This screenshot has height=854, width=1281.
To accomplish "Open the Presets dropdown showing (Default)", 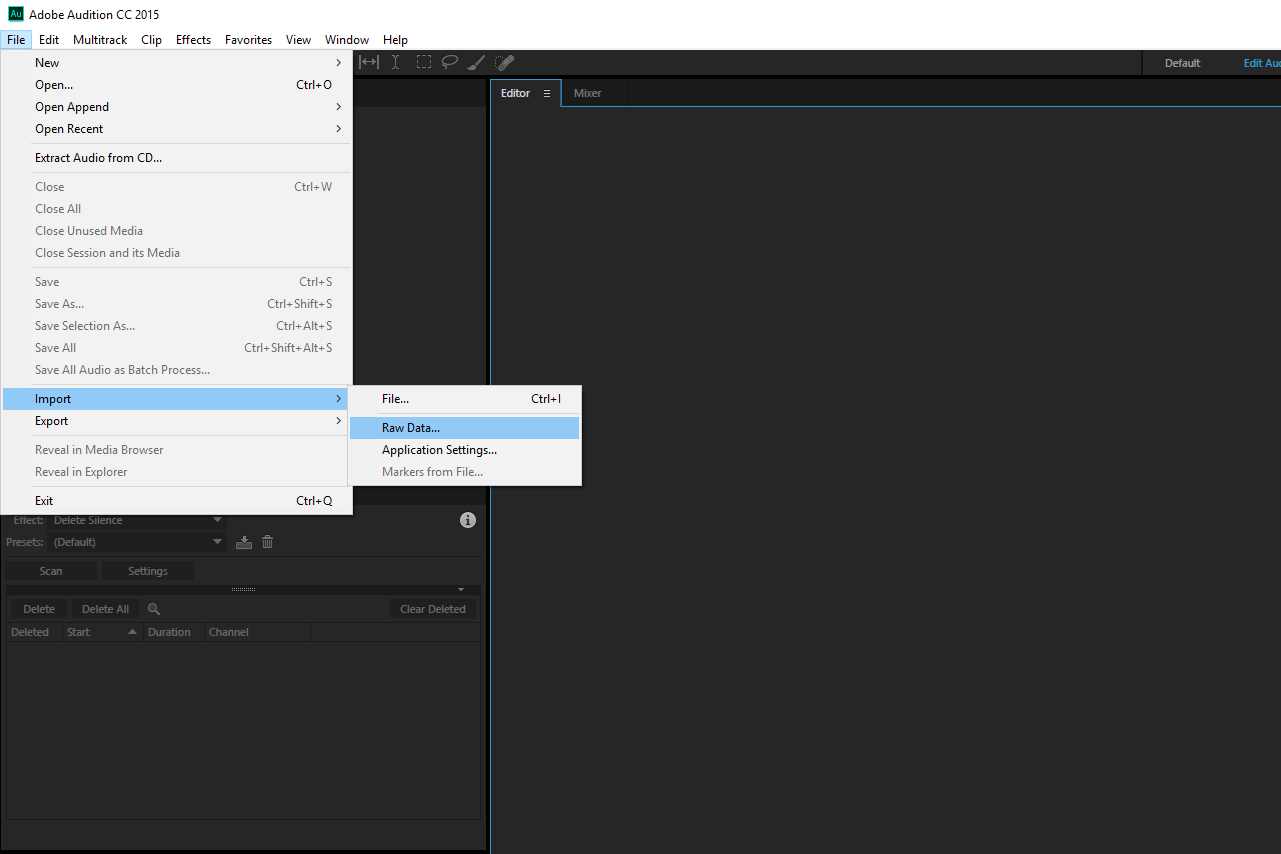I will tap(136, 542).
